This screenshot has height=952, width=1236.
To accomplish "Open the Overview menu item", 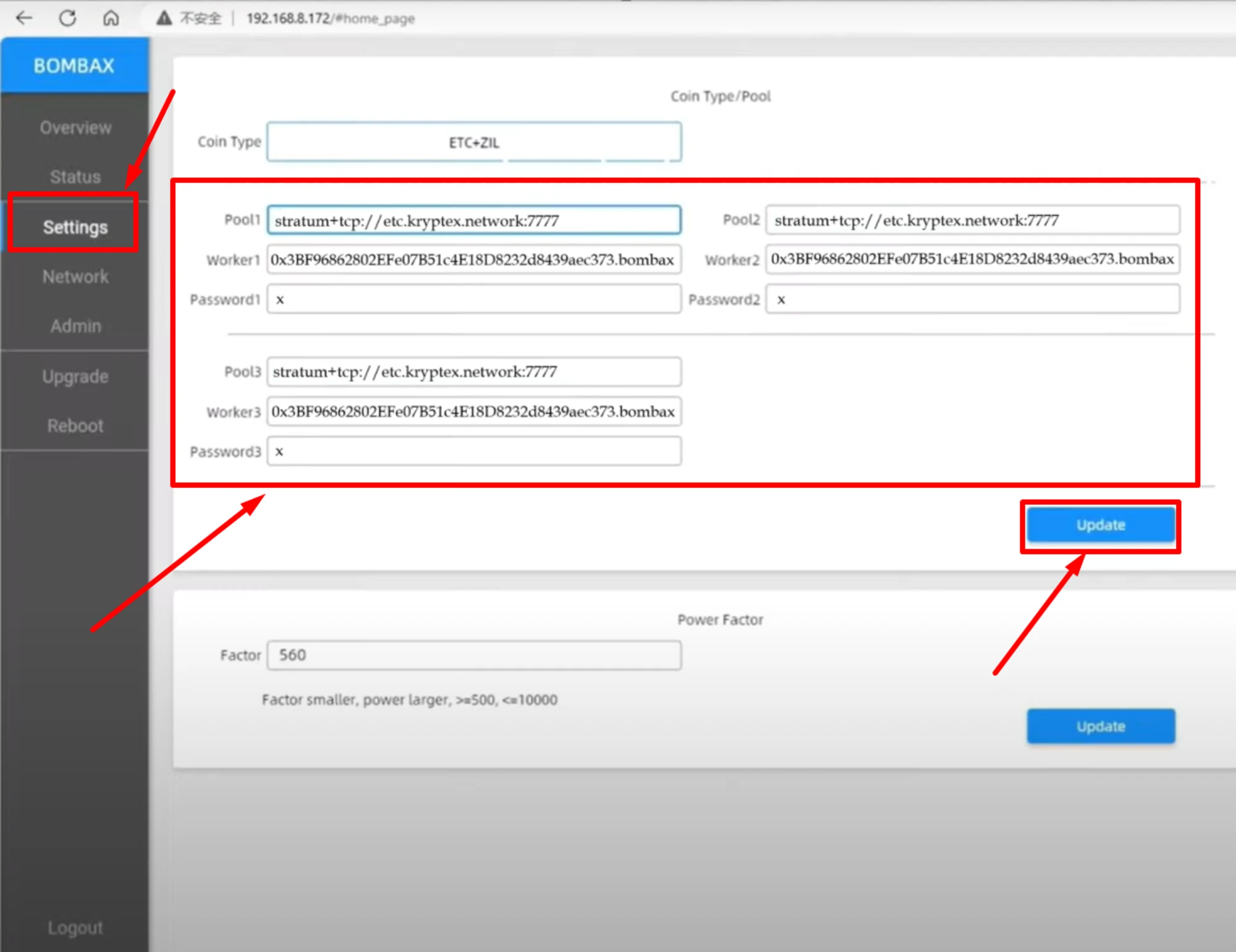I will pyautogui.click(x=75, y=128).
